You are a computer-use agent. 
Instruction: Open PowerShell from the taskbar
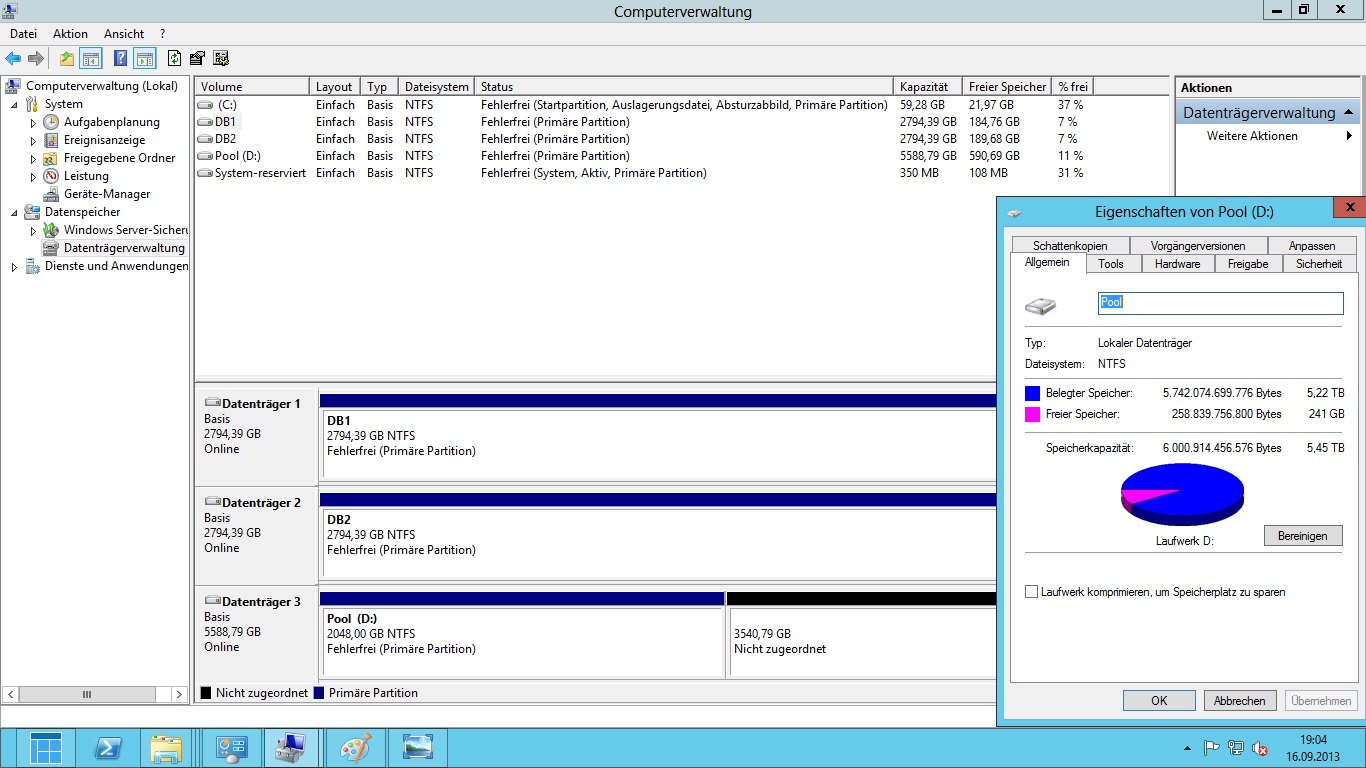coord(108,748)
